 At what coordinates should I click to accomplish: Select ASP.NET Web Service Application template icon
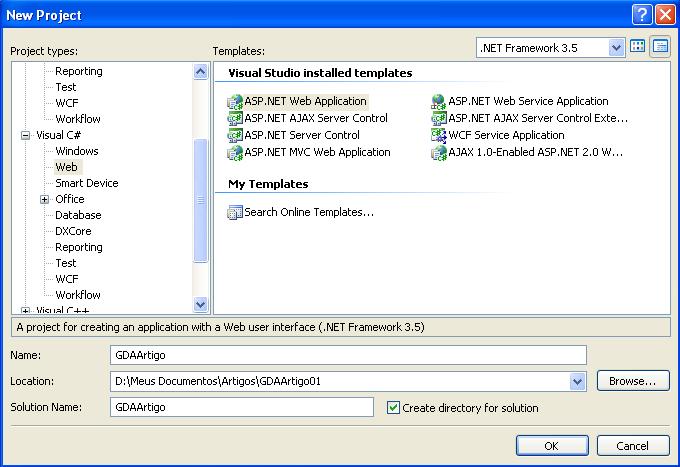point(439,102)
